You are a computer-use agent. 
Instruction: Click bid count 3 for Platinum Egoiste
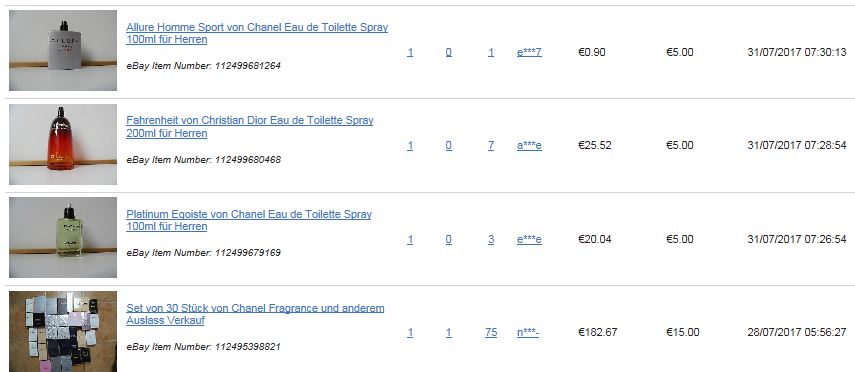coord(491,239)
